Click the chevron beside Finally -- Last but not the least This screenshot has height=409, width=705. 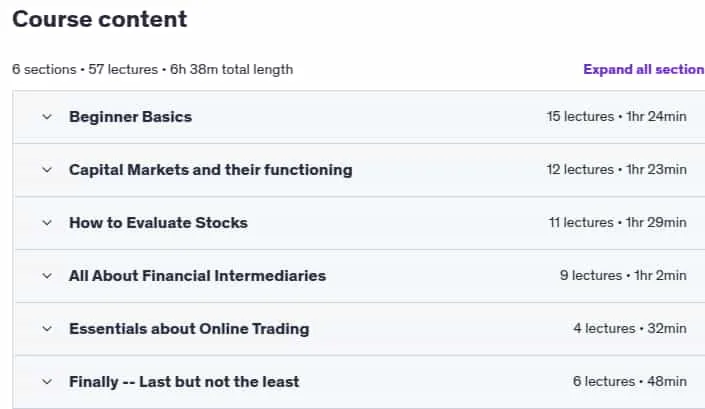(47, 382)
